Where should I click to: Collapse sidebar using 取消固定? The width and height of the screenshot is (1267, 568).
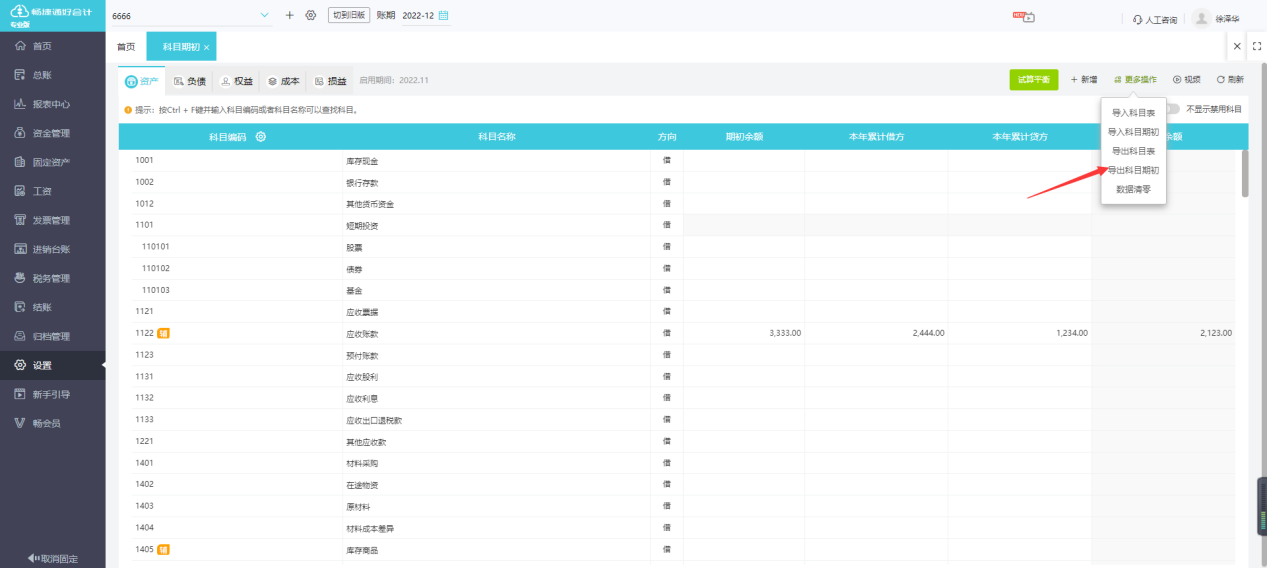pos(52,558)
